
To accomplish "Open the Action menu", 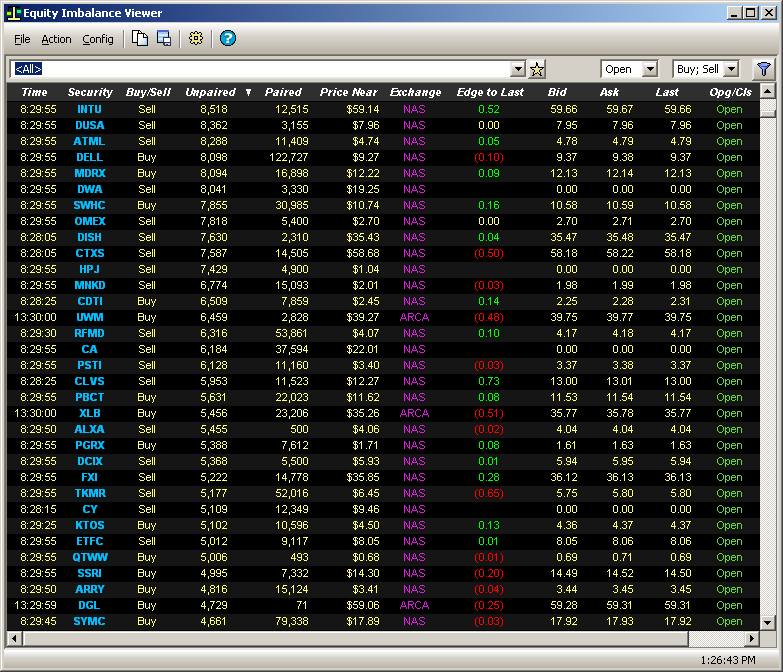I will click(x=56, y=39).
